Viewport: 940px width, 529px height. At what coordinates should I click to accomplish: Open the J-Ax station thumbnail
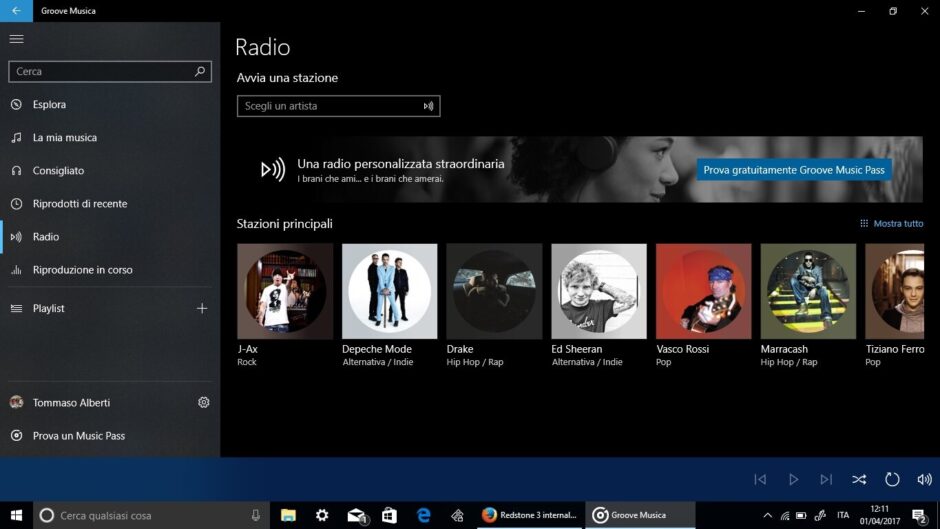coord(285,291)
